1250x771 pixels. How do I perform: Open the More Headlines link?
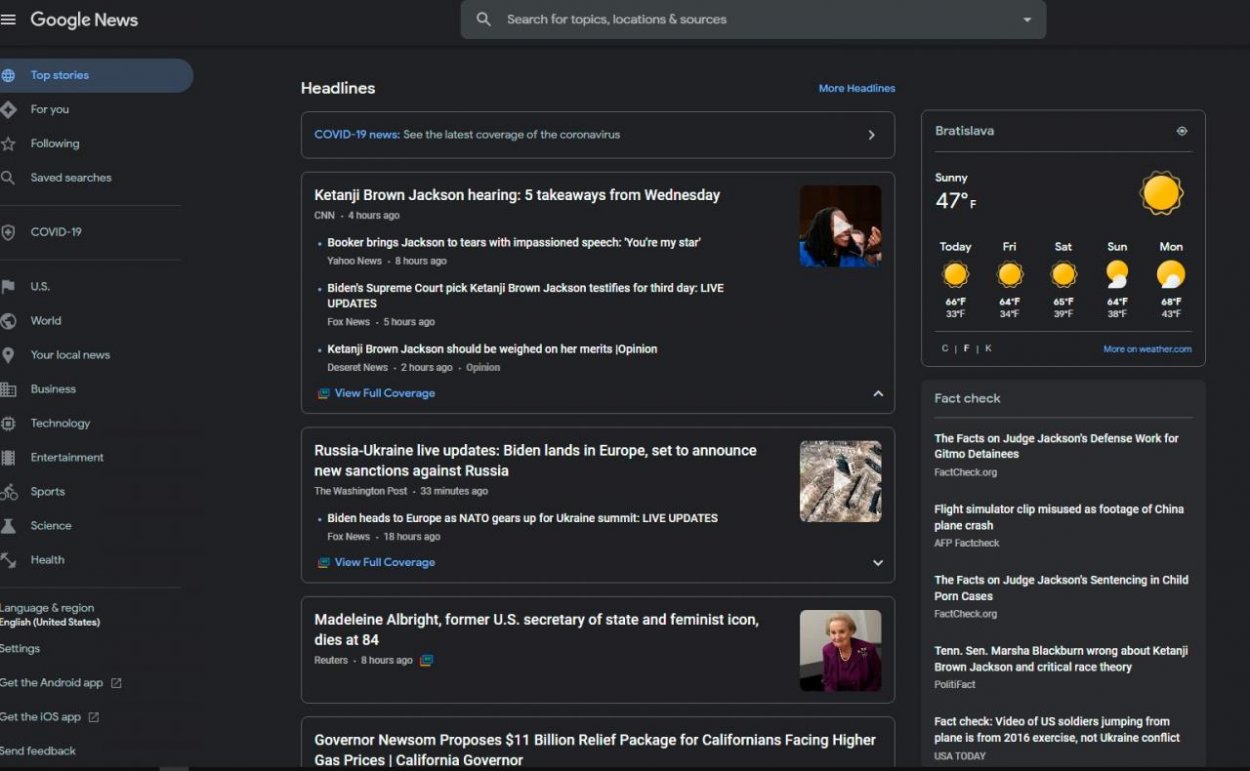(x=857, y=88)
